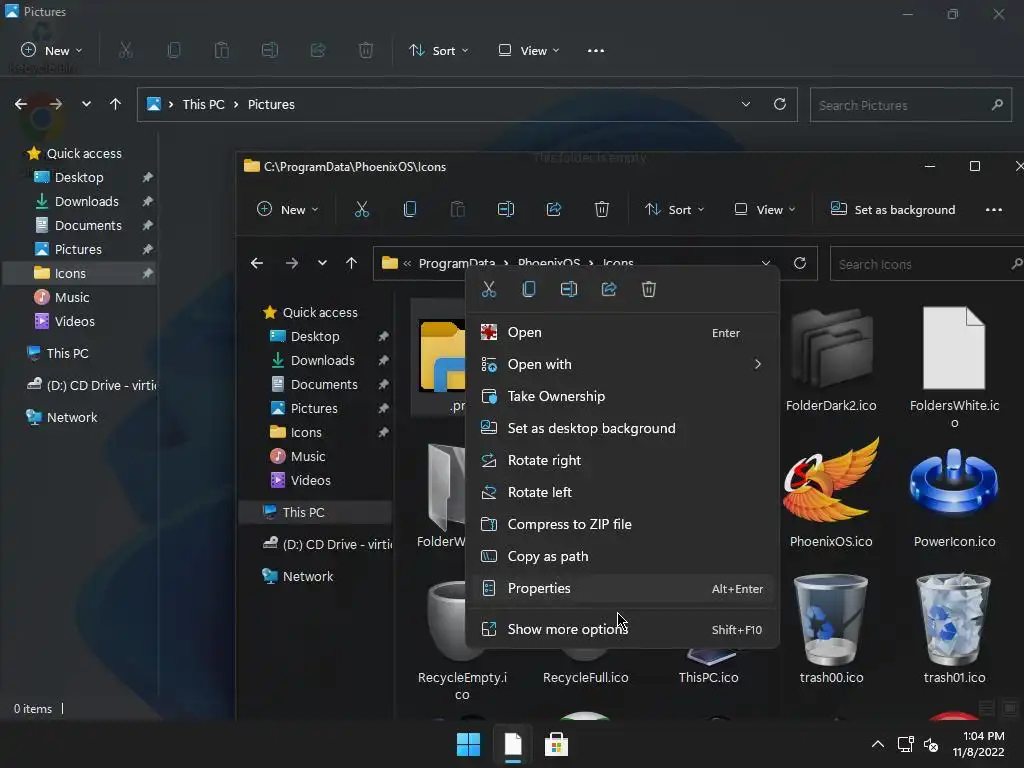1024x768 pixels.
Task: Go back in Pictures window
Action: click(21, 104)
